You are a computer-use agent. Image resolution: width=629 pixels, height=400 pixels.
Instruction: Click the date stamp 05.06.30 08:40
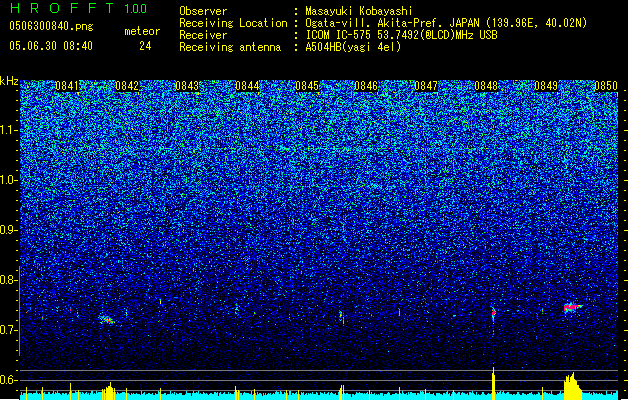51,46
